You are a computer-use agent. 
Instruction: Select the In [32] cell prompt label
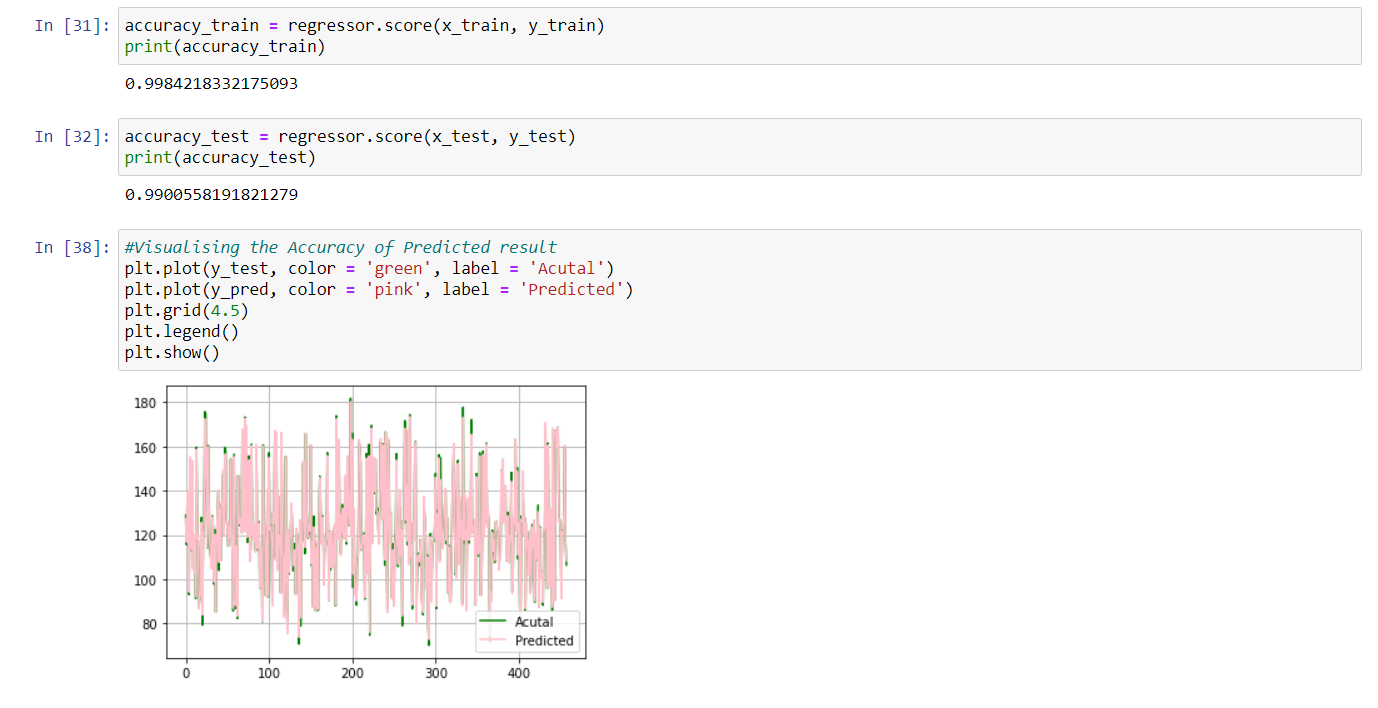(73, 137)
